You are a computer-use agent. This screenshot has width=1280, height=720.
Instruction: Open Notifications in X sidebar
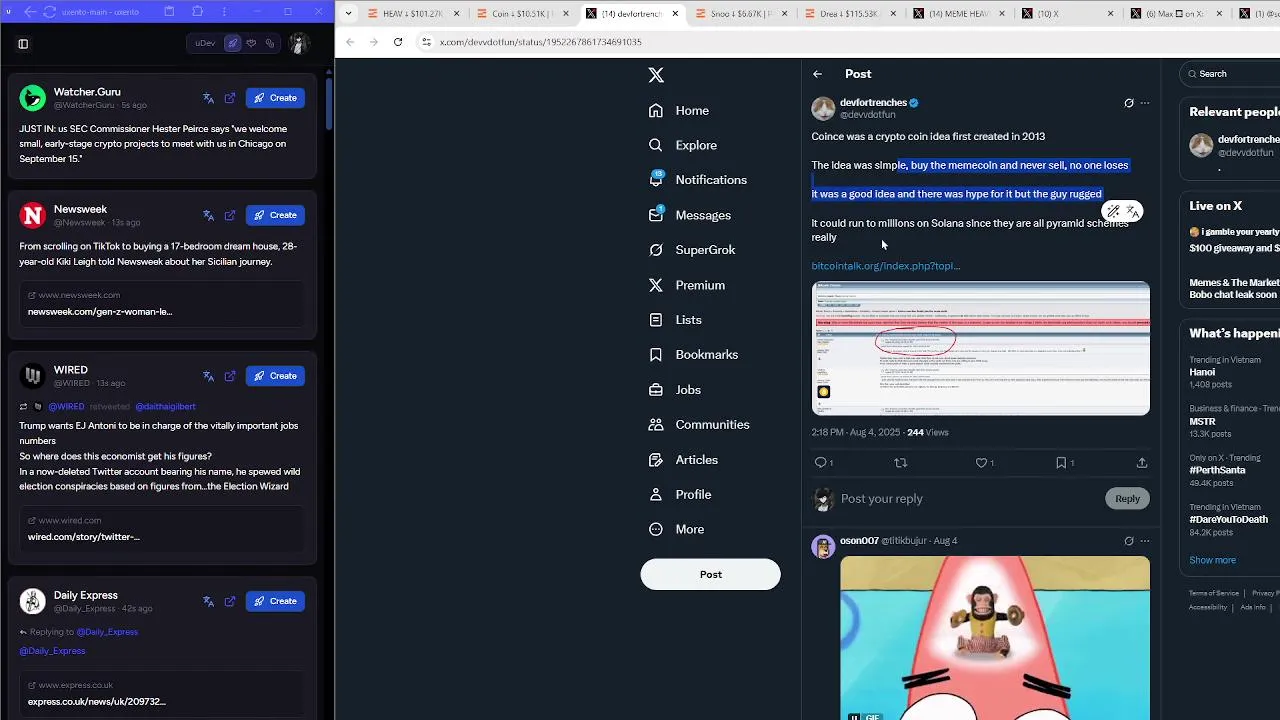point(699,180)
